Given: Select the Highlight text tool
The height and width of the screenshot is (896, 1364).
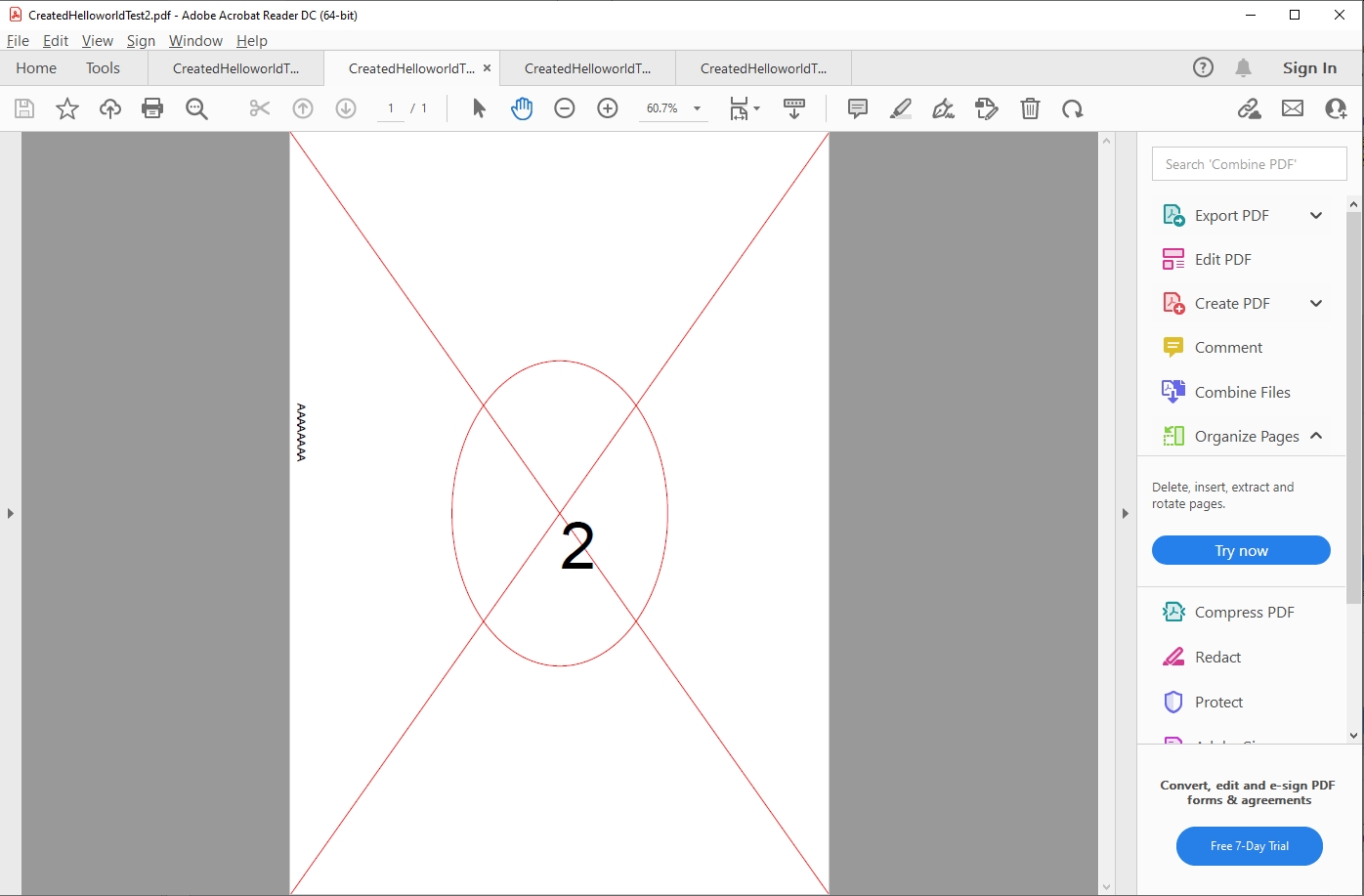Looking at the screenshot, I should (901, 108).
